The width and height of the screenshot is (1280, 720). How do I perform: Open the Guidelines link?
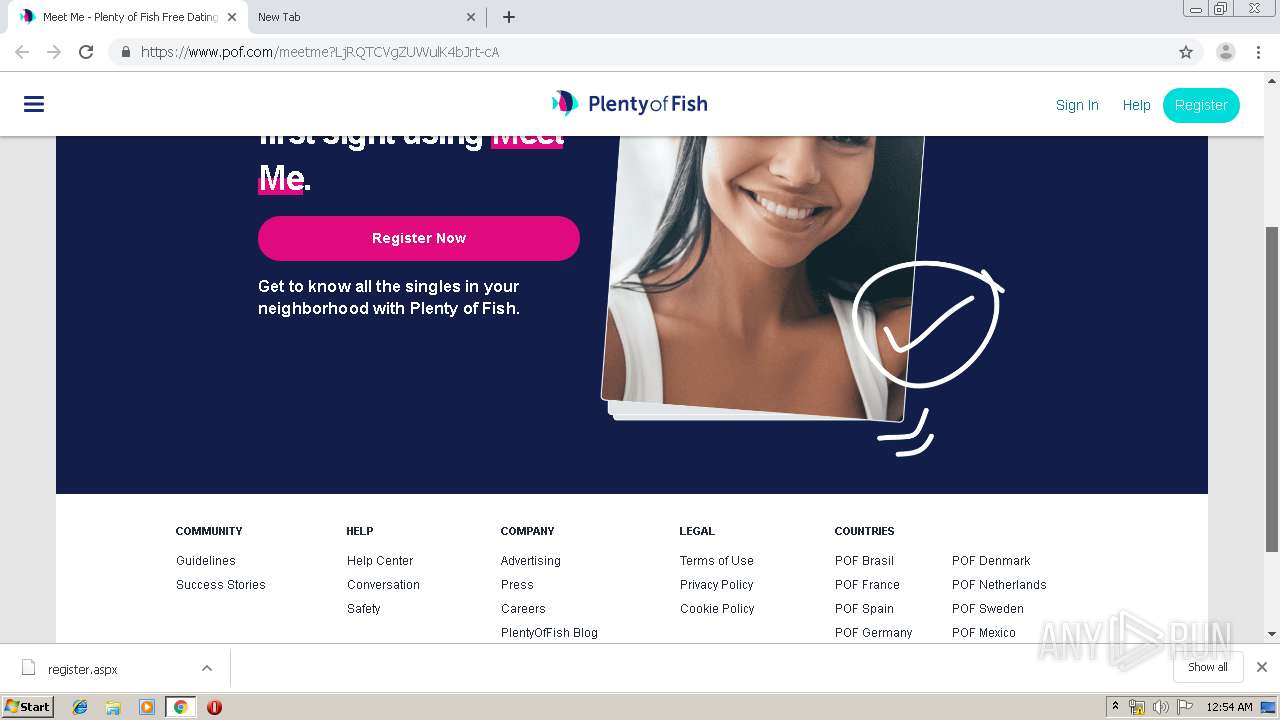tap(206, 561)
